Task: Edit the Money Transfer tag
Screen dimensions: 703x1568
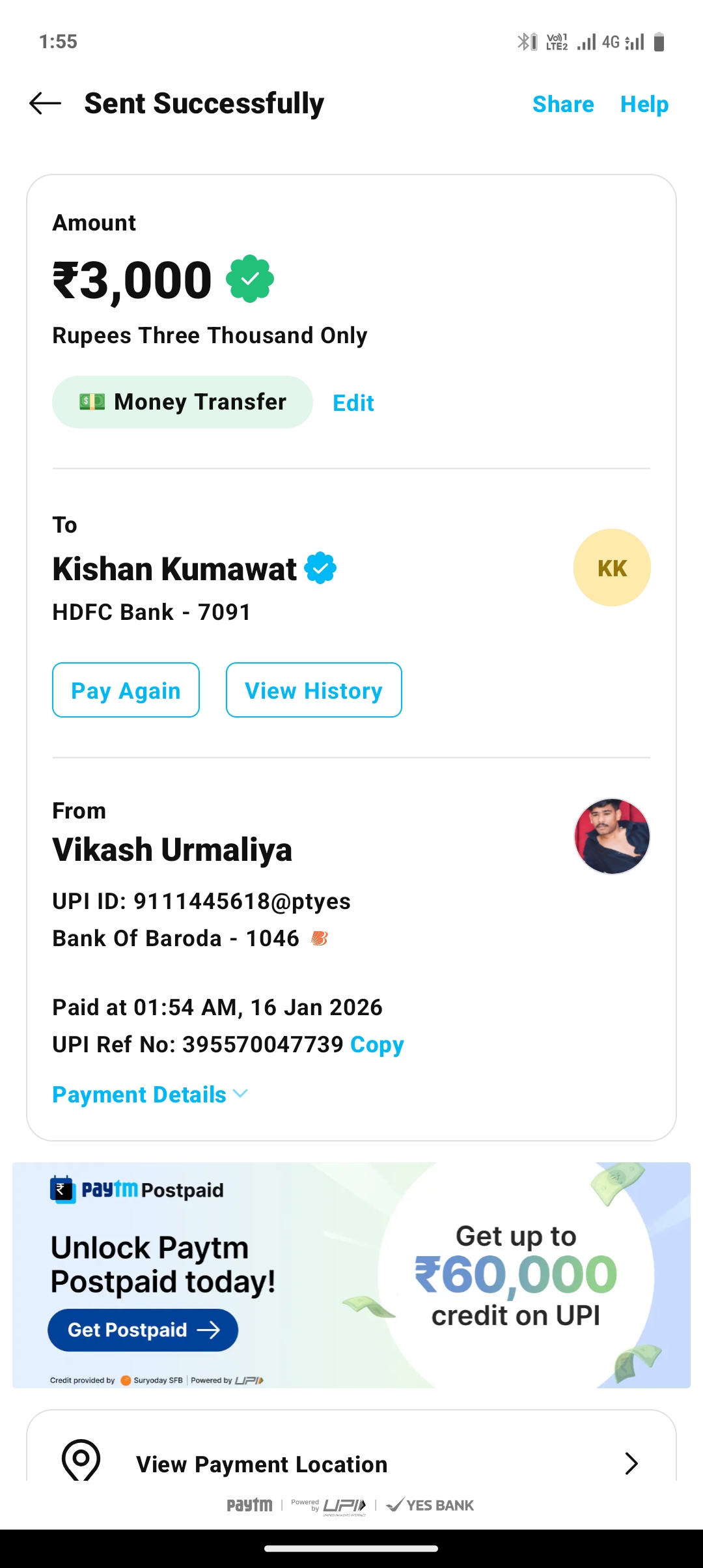Action: click(353, 403)
